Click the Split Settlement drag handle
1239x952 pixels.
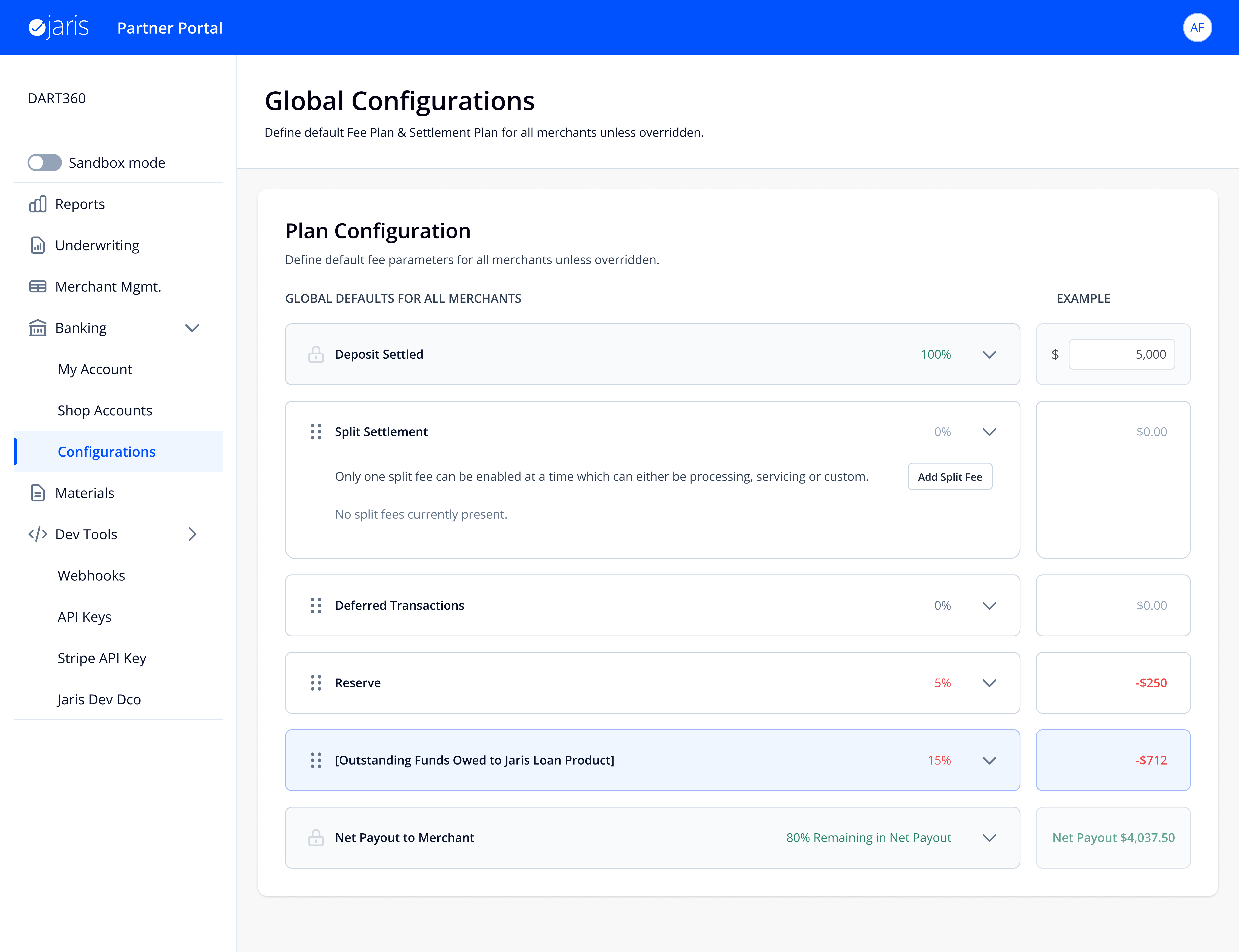(316, 432)
